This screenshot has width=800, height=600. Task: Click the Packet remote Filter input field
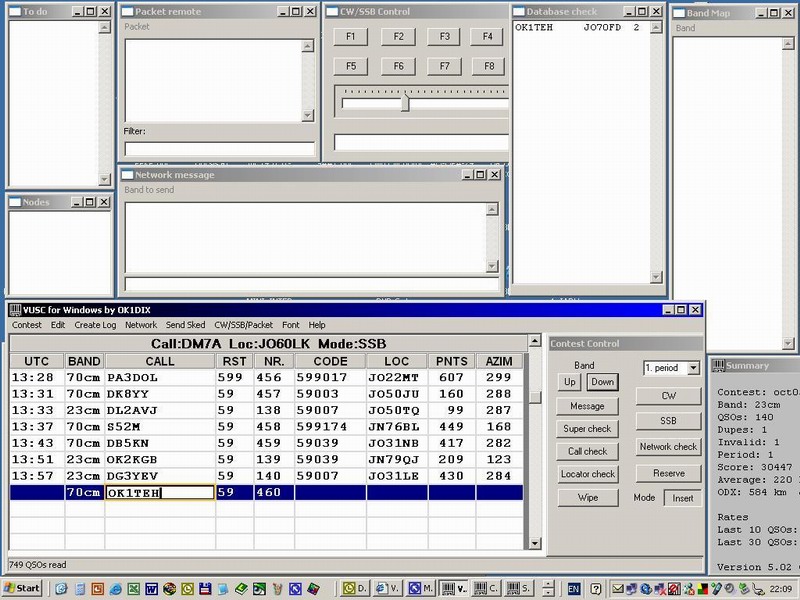[219, 148]
